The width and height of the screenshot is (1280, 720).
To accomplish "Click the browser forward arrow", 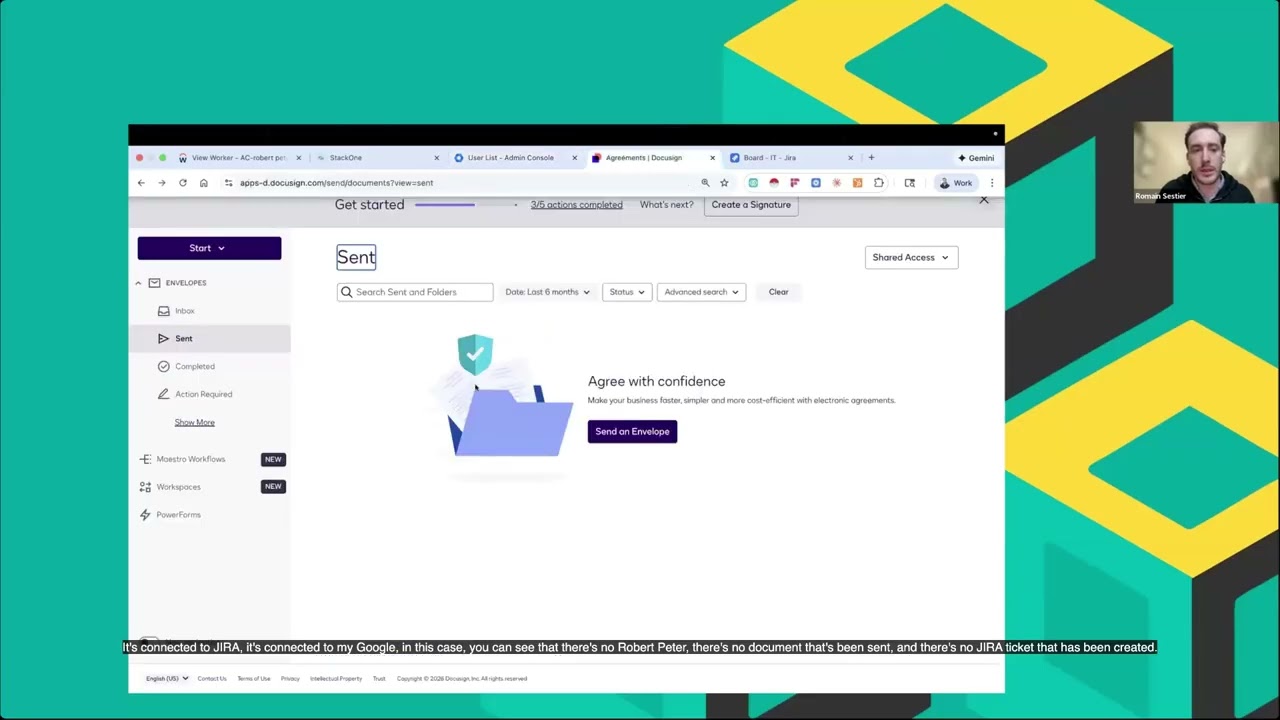I will coord(162,183).
